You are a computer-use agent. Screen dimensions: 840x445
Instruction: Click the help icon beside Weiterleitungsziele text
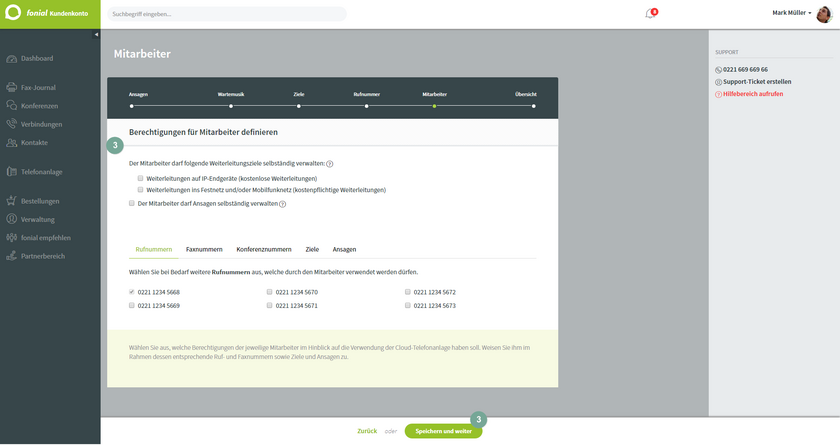pos(330,163)
